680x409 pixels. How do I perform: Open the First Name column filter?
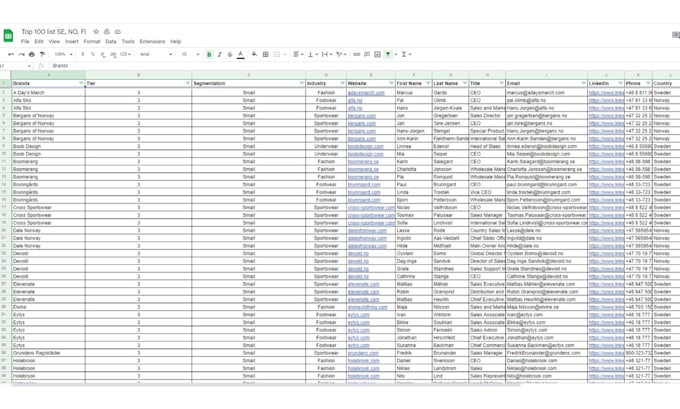pyautogui.click(x=428, y=83)
